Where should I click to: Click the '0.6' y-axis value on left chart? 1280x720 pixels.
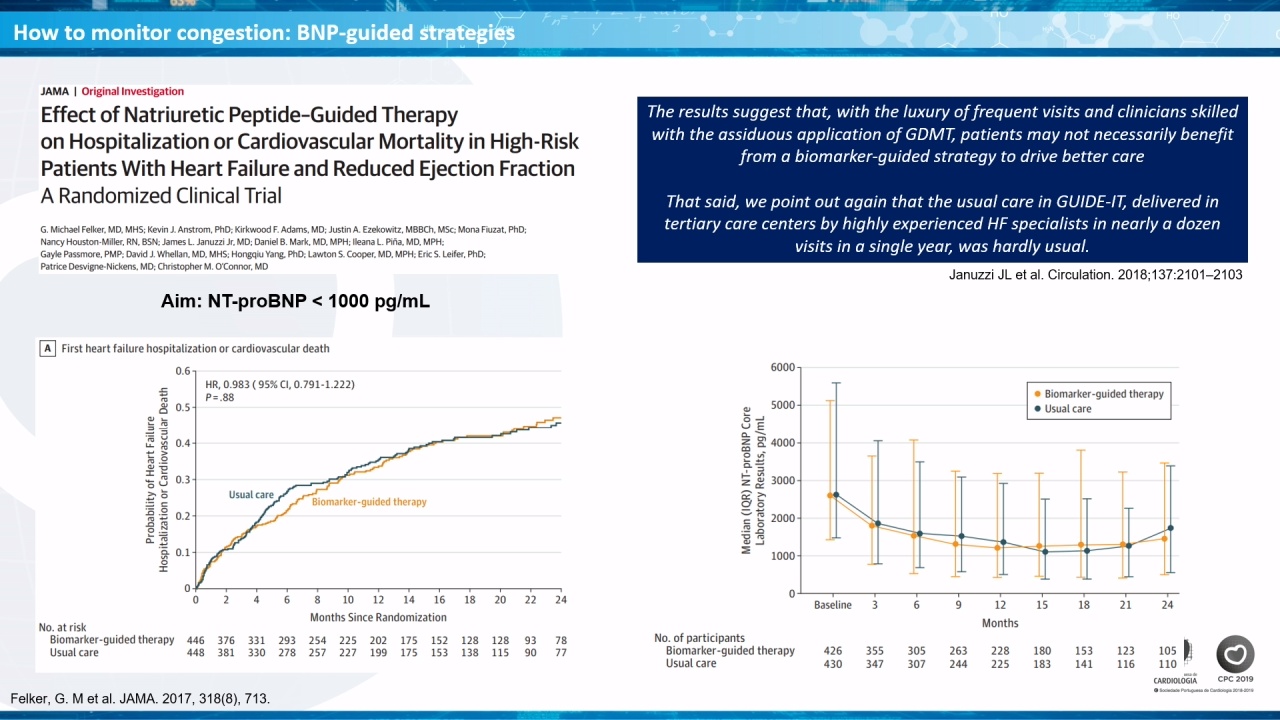click(x=182, y=371)
